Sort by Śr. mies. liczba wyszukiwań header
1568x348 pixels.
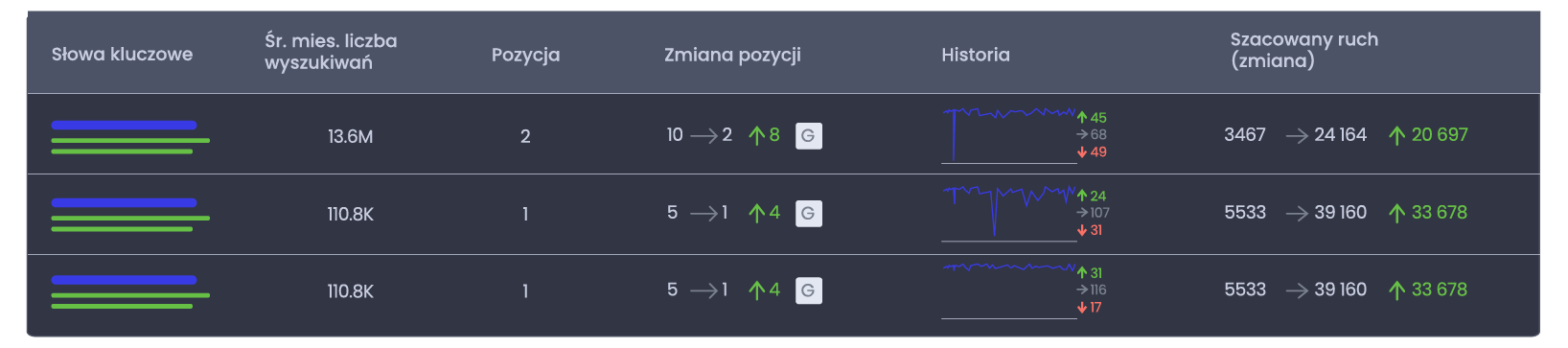pos(331,52)
